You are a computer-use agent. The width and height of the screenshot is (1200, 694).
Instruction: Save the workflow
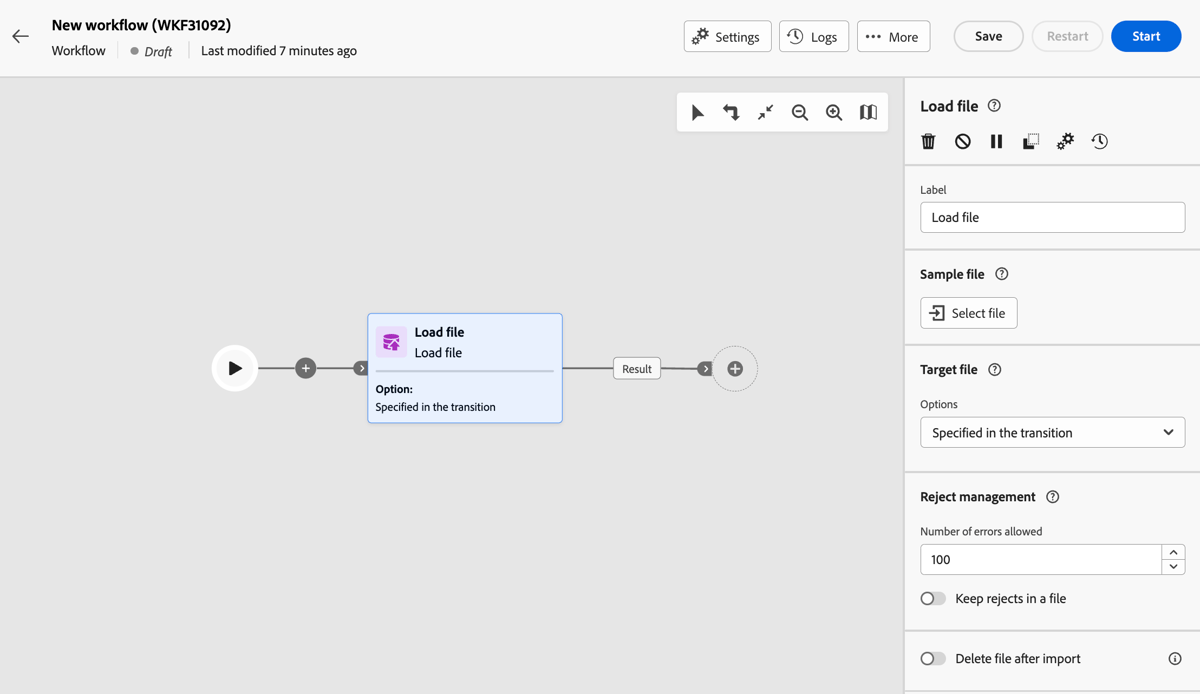(x=988, y=36)
